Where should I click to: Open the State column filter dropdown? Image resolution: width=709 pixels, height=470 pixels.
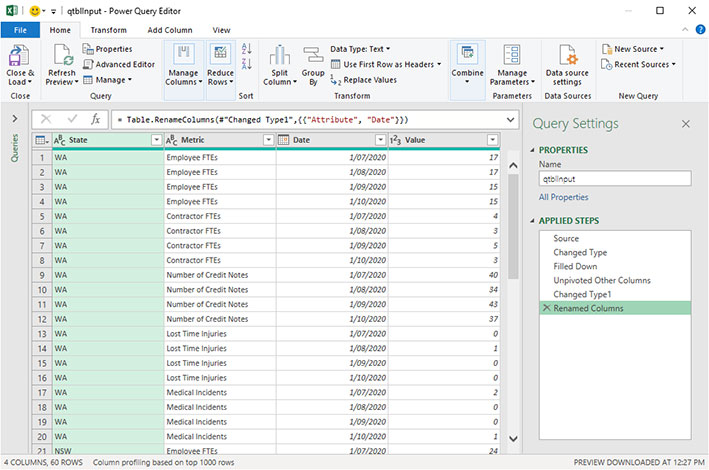click(x=156, y=140)
